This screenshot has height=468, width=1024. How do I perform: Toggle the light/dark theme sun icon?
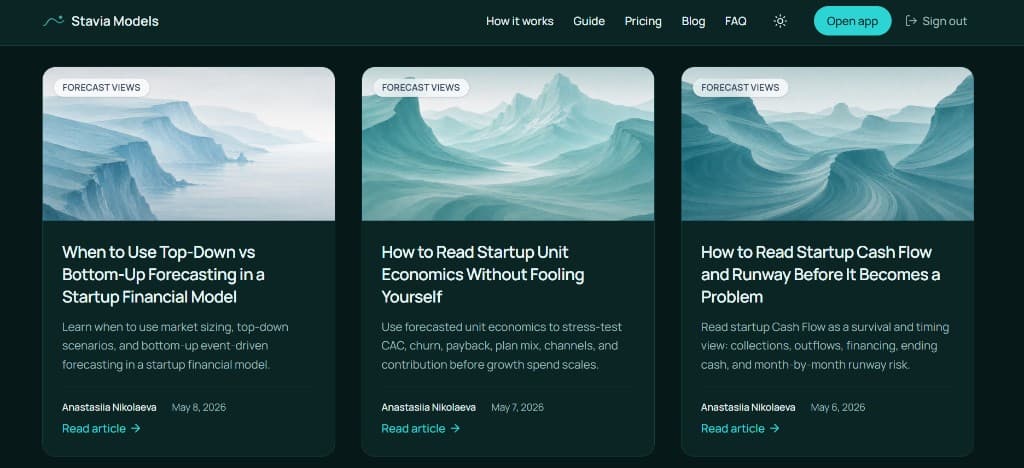click(x=780, y=21)
